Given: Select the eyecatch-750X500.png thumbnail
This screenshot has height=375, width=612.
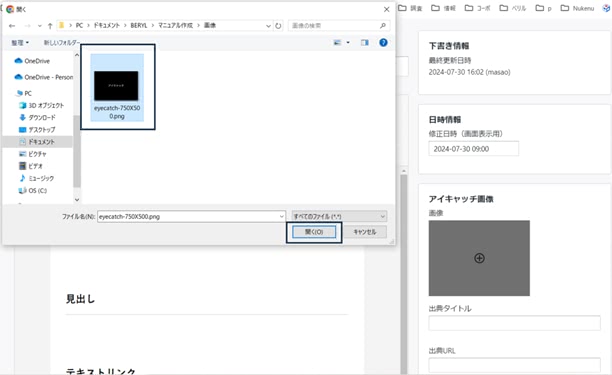Looking at the screenshot, I should (x=117, y=87).
